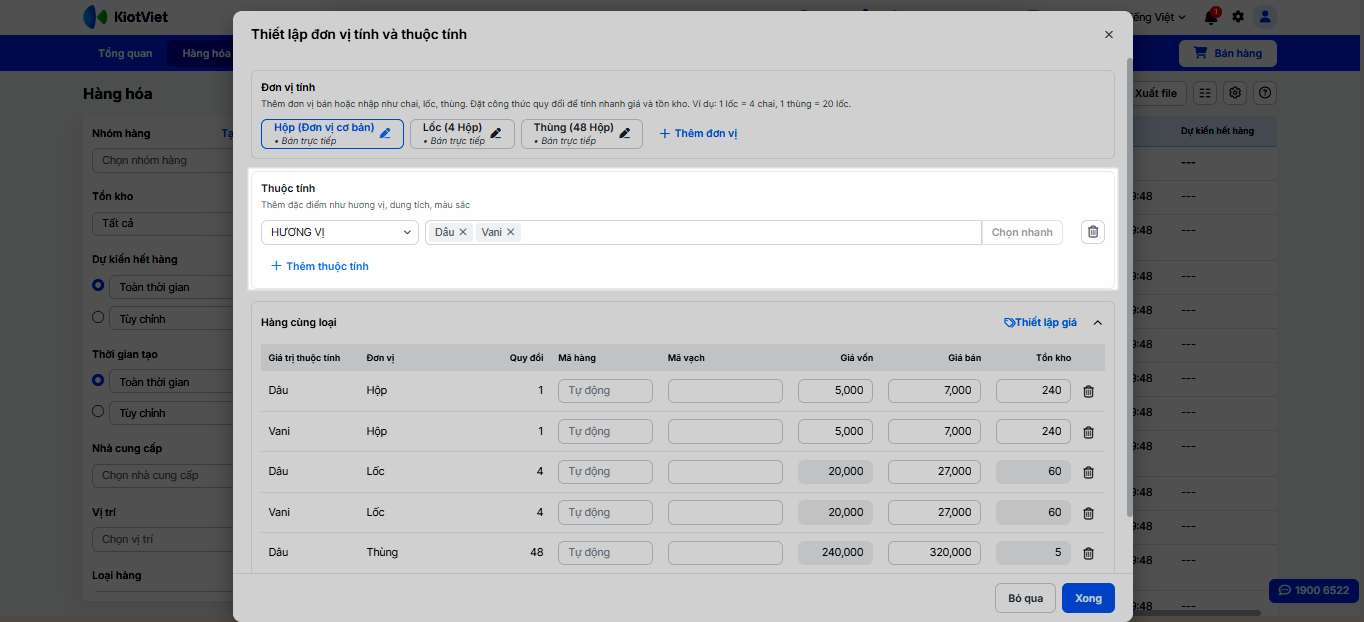Select Toàn thời gian under Dự kiến hết hàng
Viewport: 1364px width, 622px height.
click(98, 286)
